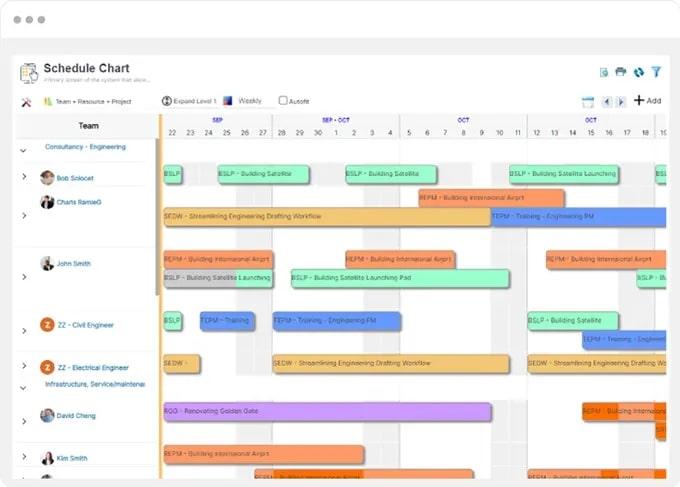Open David Cheng resource link
680x487 pixels.
76,415
